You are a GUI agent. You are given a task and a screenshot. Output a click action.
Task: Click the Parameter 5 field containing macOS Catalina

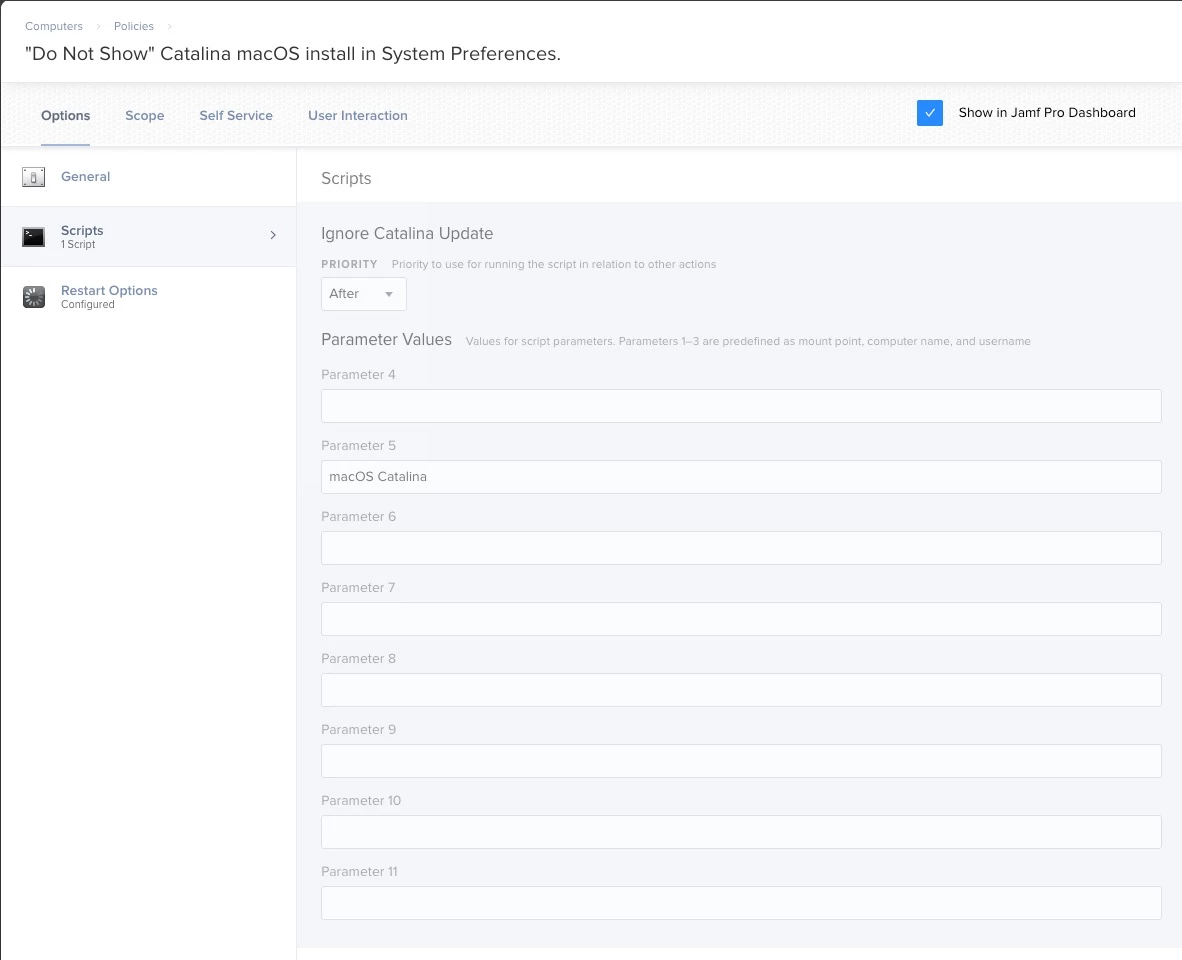click(741, 477)
